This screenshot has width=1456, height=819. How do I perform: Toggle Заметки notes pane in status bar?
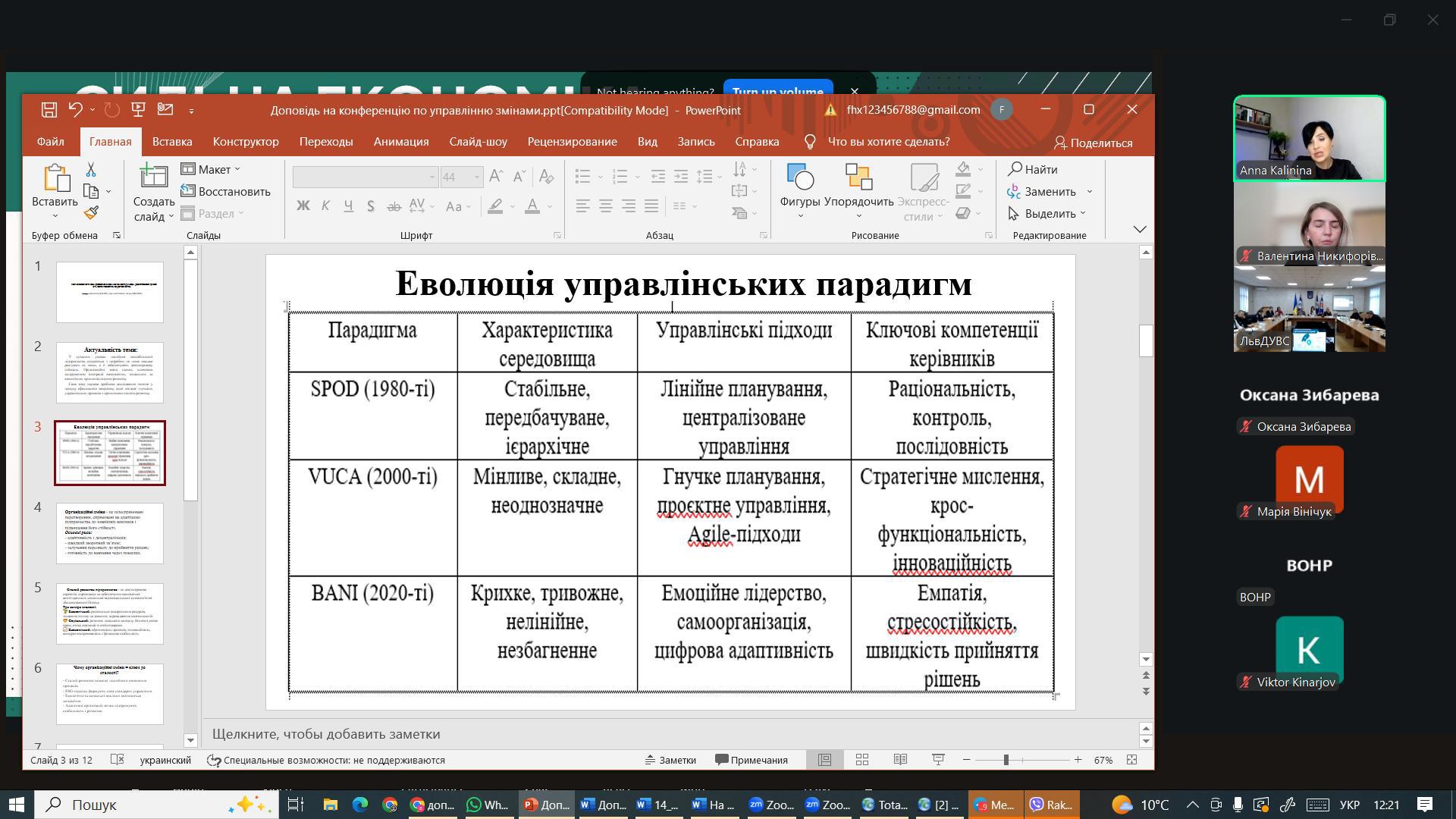(x=670, y=760)
